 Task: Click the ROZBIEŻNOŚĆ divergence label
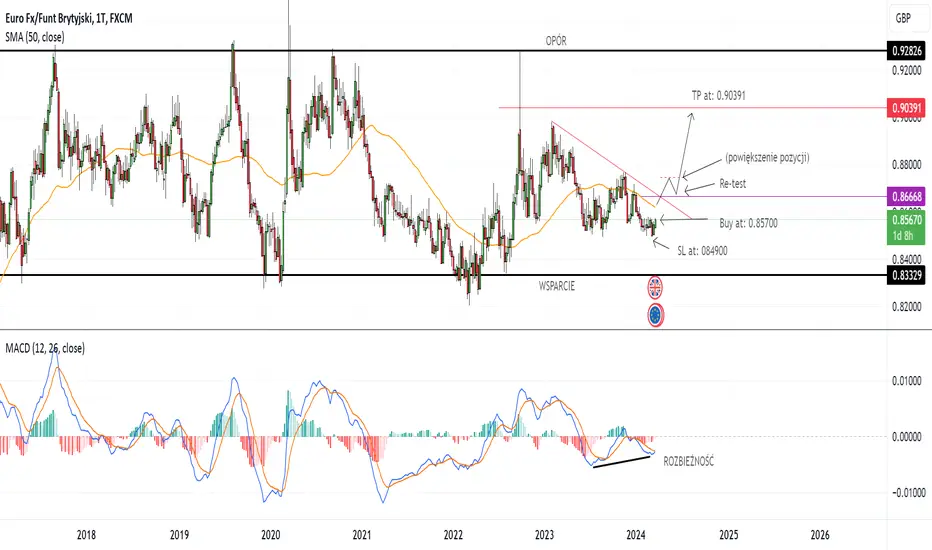point(688,461)
